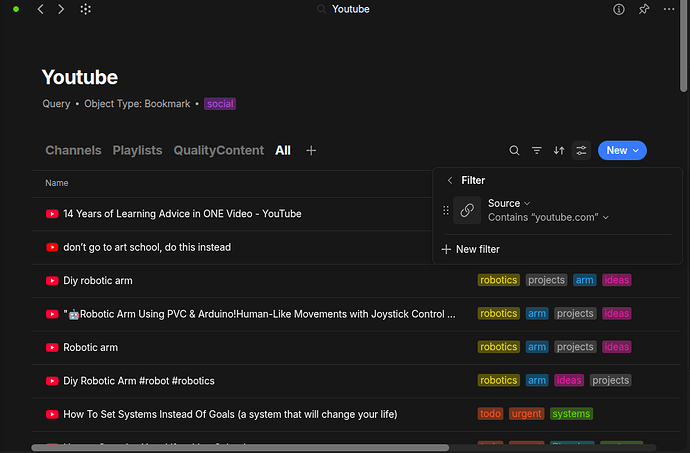Click YouTube icon of Set Systems row

(52, 415)
